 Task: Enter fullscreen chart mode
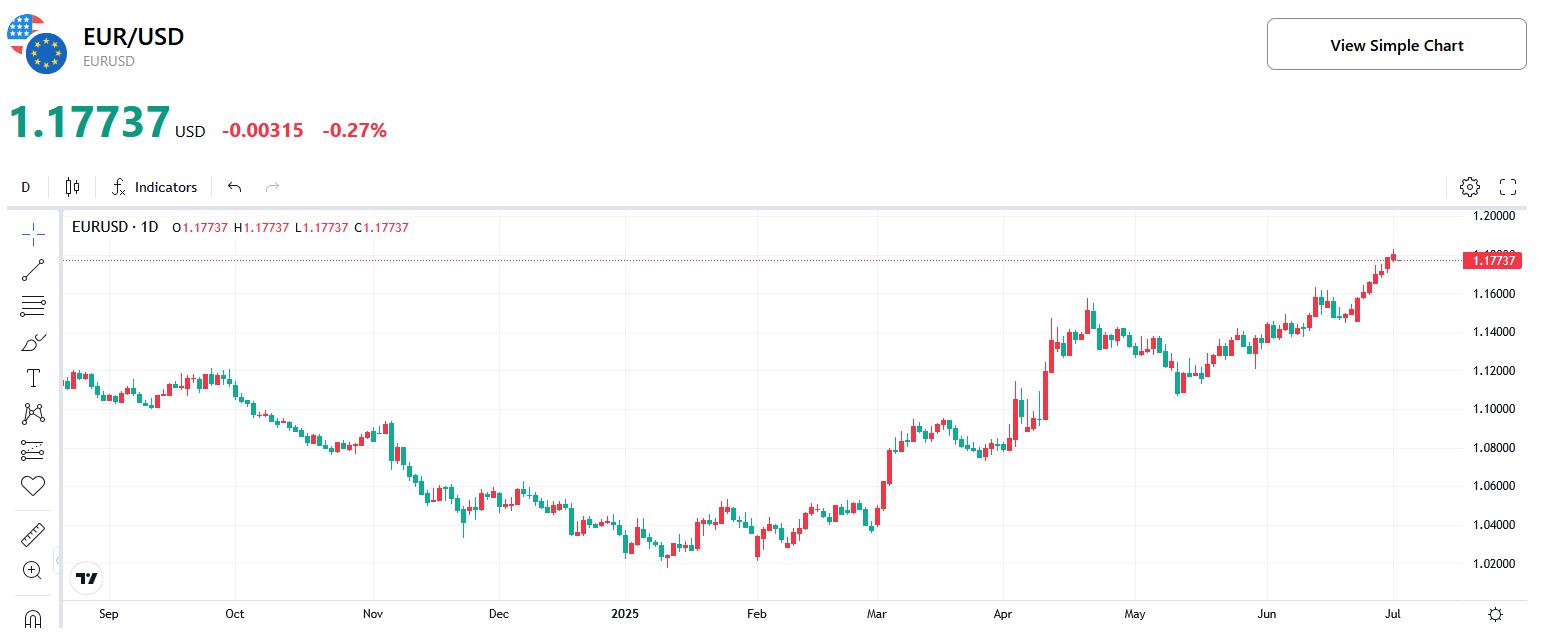1509,187
